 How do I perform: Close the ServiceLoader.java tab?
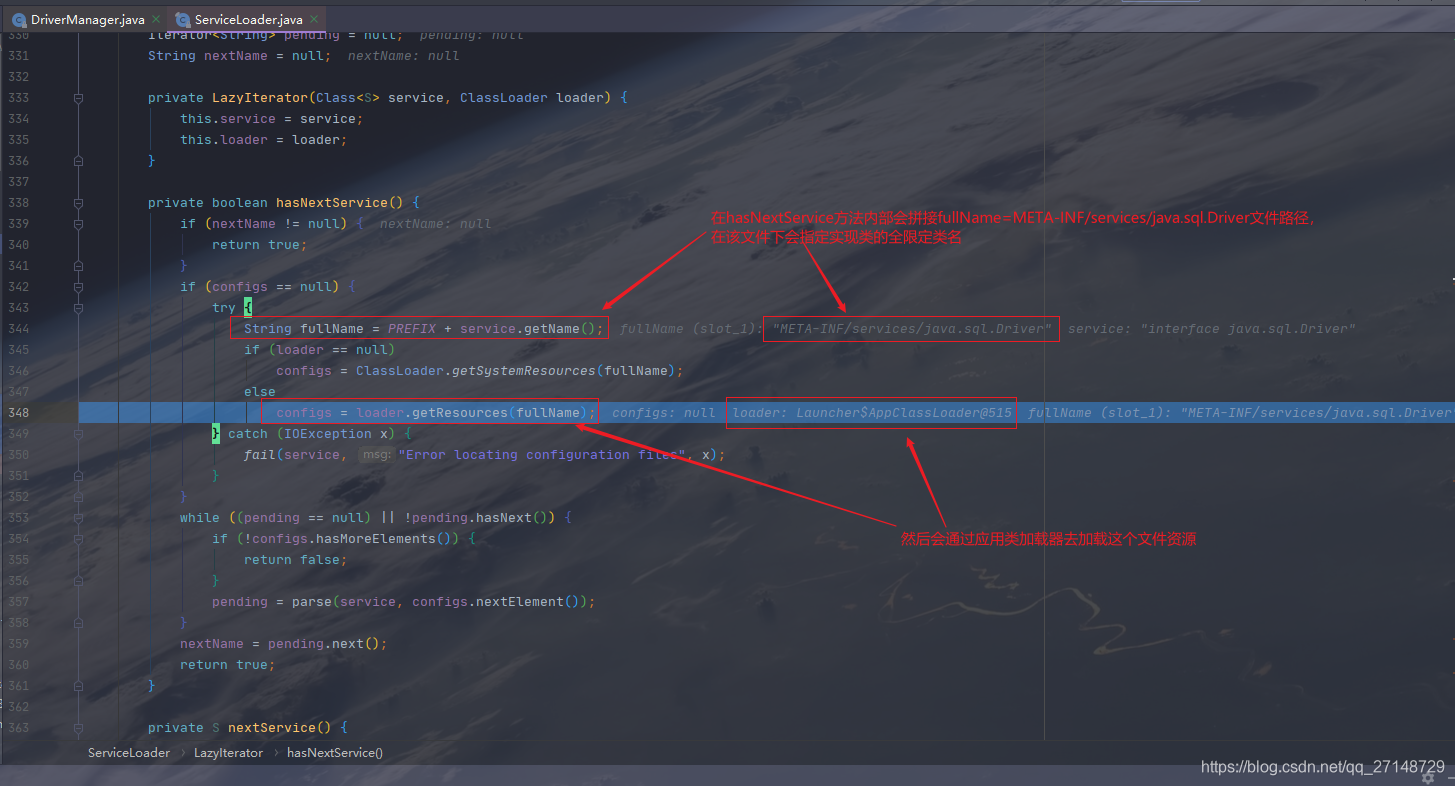coord(314,19)
